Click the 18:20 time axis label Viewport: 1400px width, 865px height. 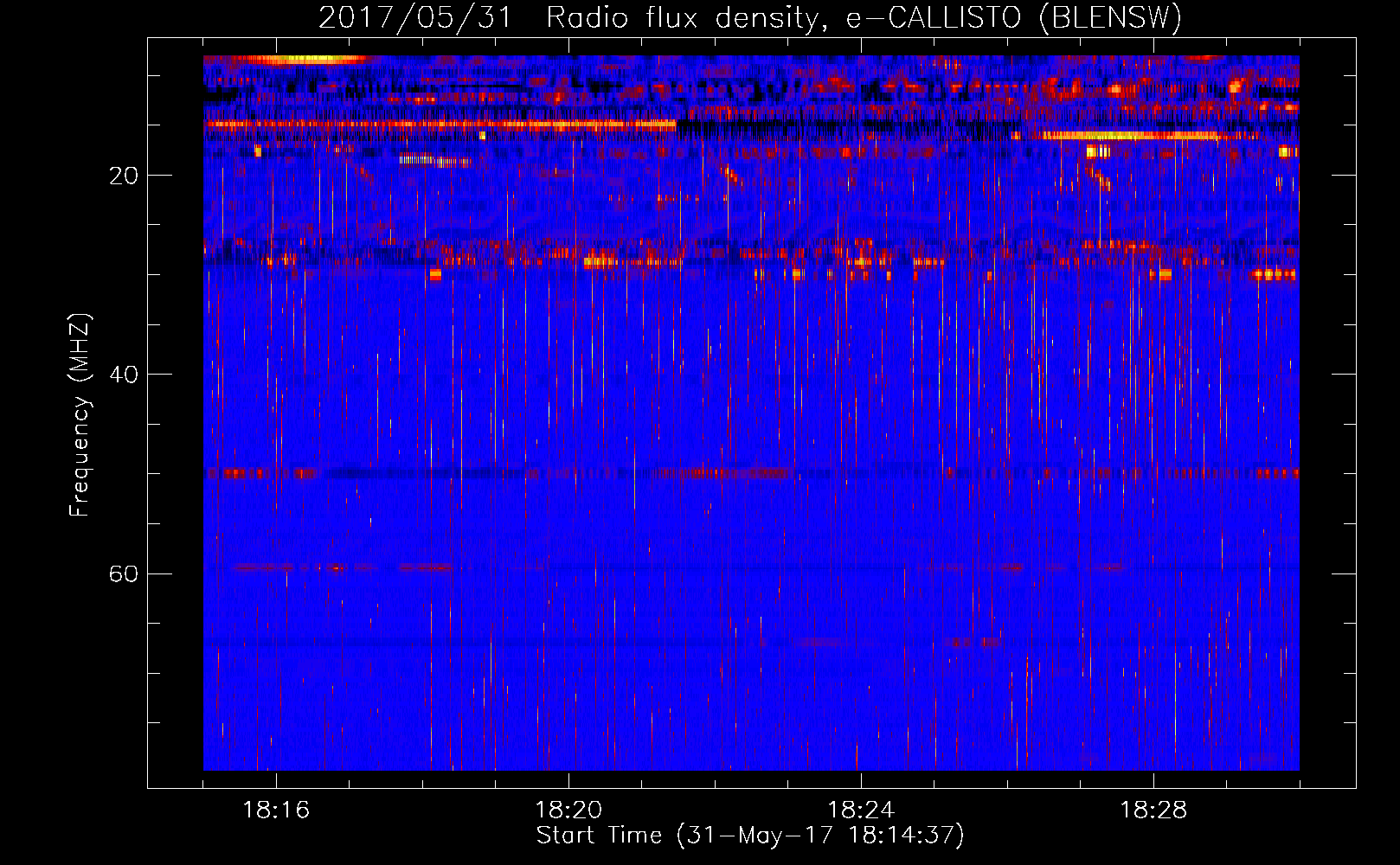[568, 811]
